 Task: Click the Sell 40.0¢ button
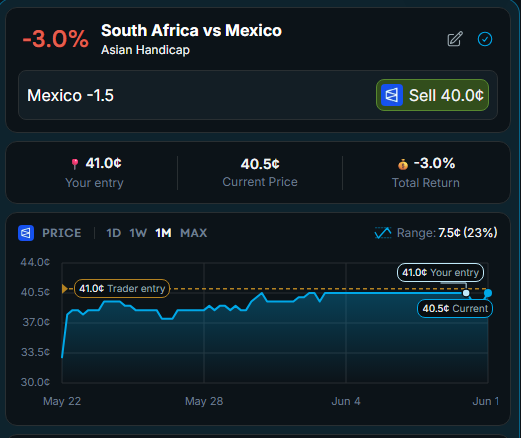pyautogui.click(x=432, y=95)
